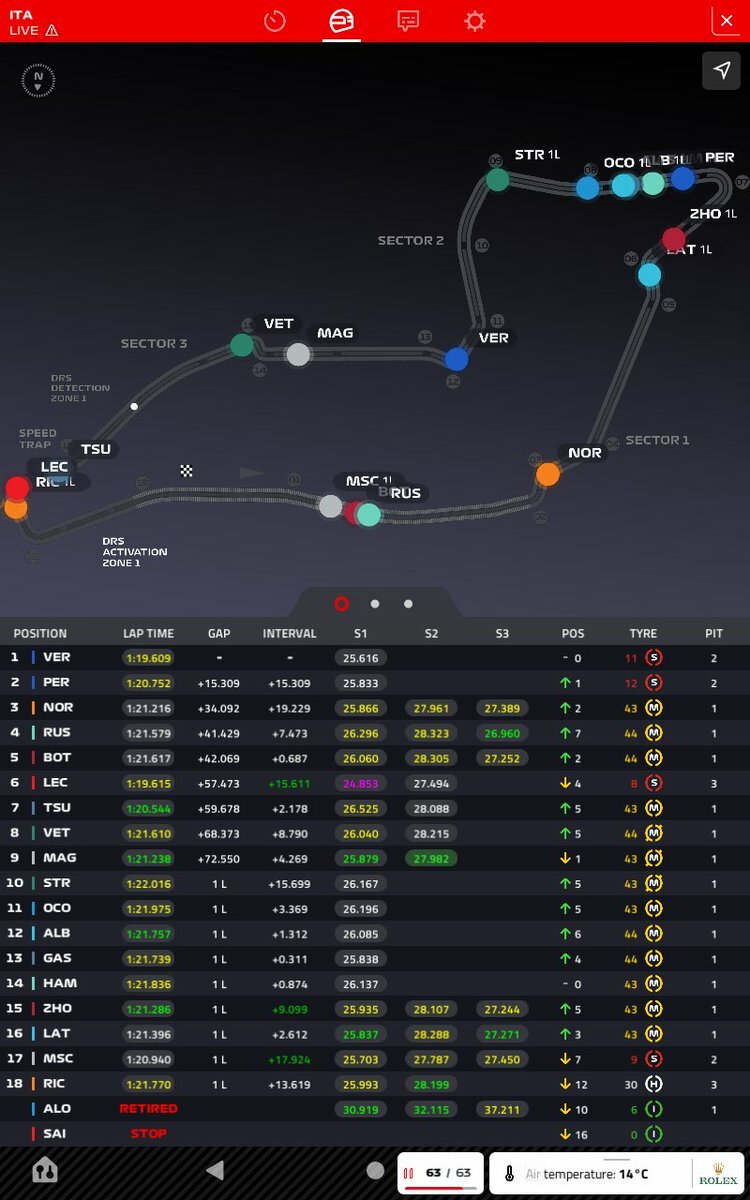Tap SAI STOP status
The height and width of the screenshot is (1200, 750).
[148, 1133]
